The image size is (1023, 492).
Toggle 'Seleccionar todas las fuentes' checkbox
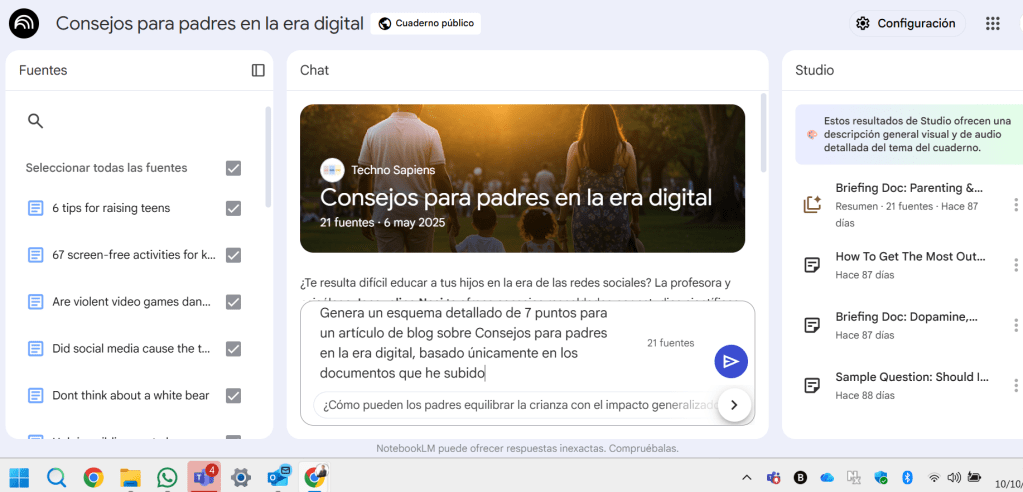(233, 168)
